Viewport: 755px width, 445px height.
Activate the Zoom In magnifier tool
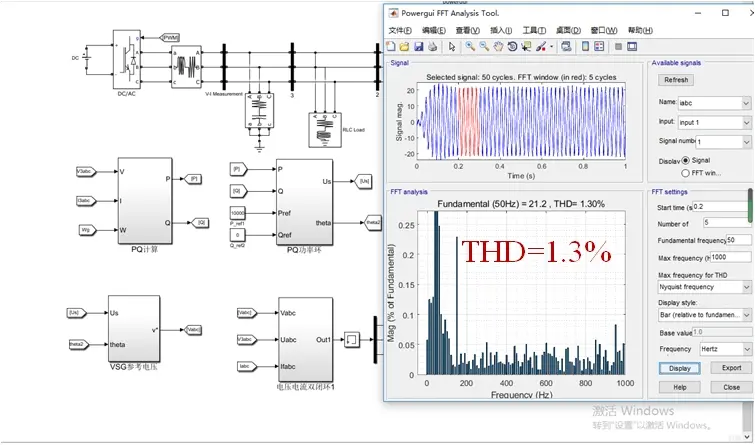469,46
